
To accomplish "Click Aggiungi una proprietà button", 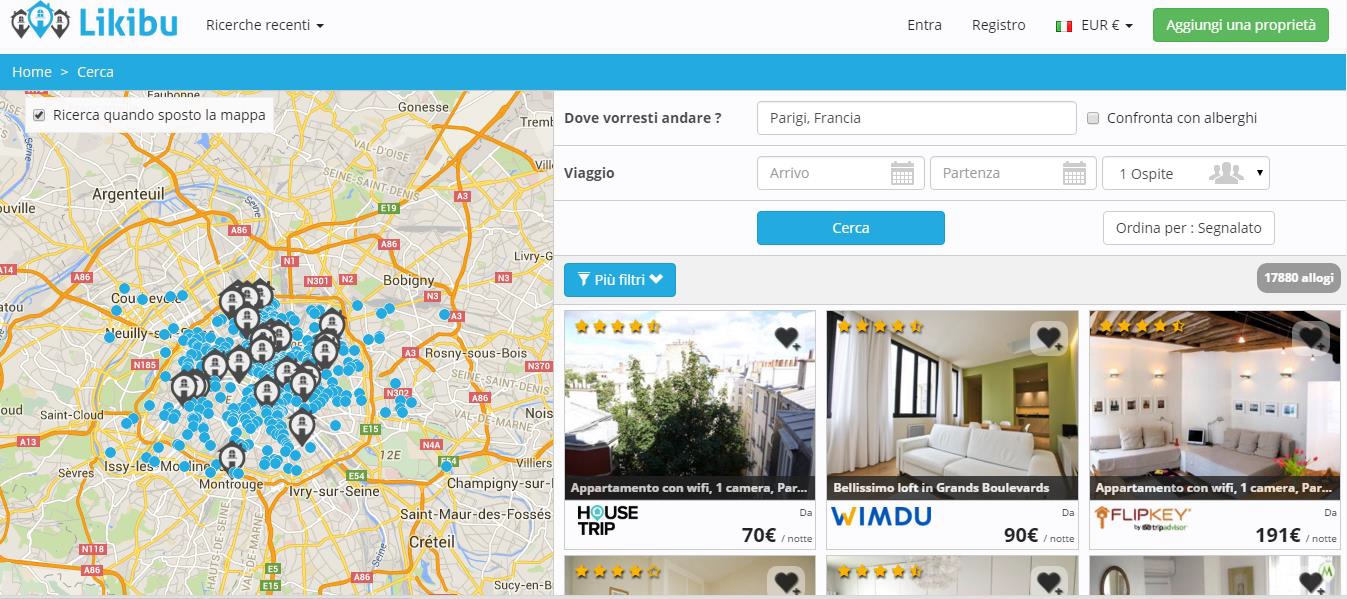I will pyautogui.click(x=1241, y=25).
